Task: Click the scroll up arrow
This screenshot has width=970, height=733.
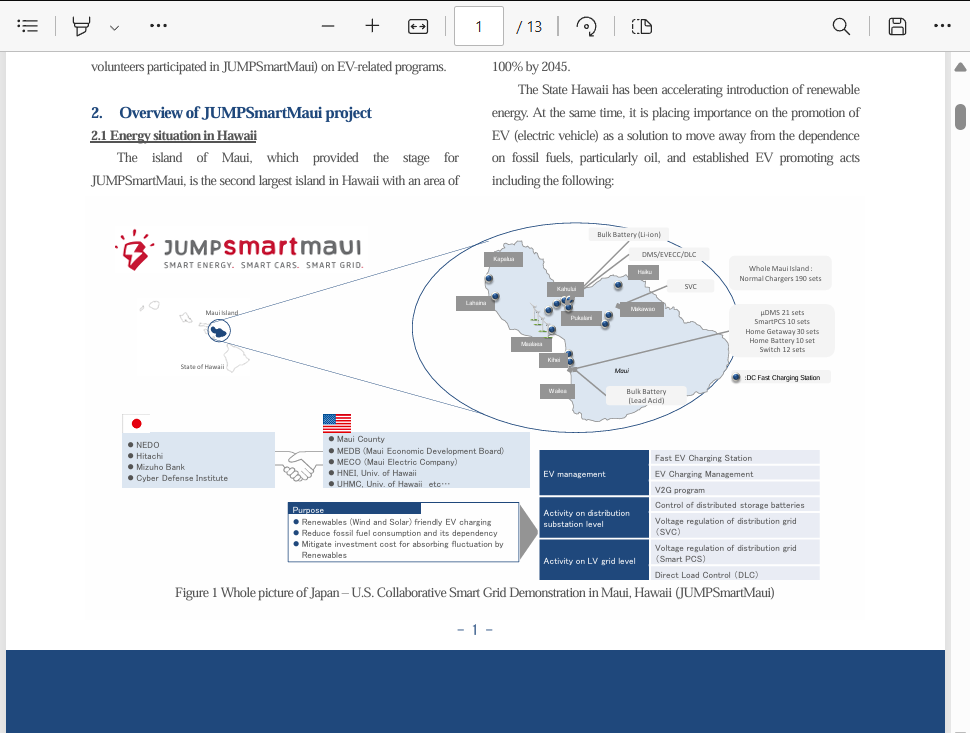Action: [960, 67]
